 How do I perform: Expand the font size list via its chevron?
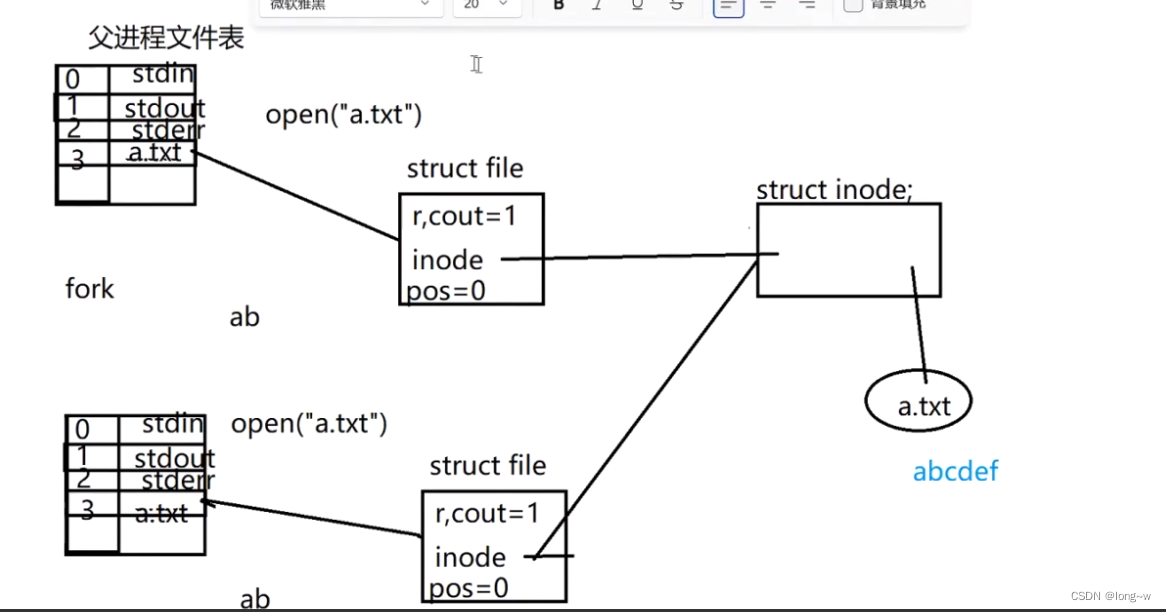tap(504, 6)
